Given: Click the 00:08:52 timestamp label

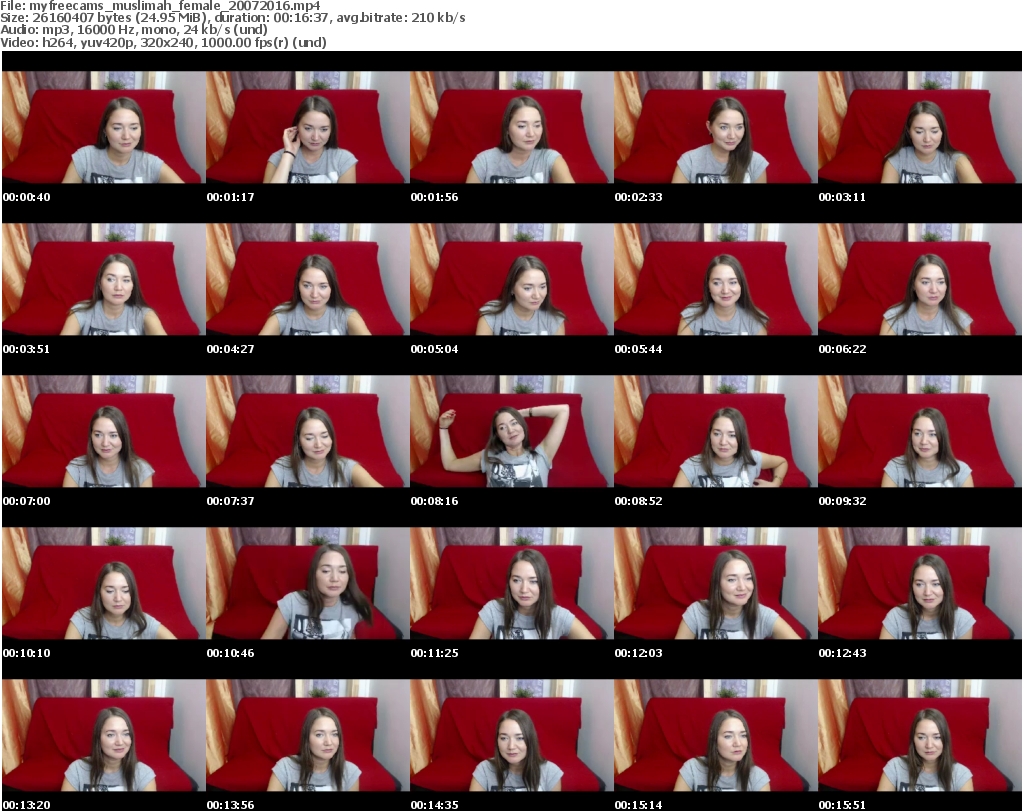Looking at the screenshot, I should coord(639,501).
